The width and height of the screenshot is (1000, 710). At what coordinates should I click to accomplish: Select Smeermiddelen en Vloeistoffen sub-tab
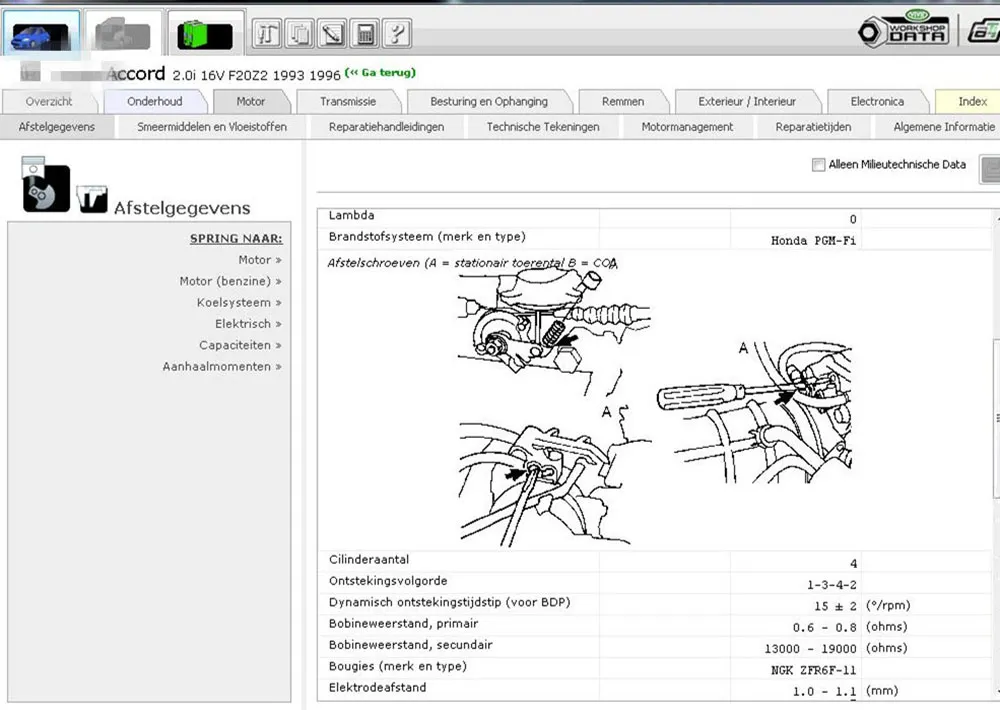pyautogui.click(x=212, y=127)
